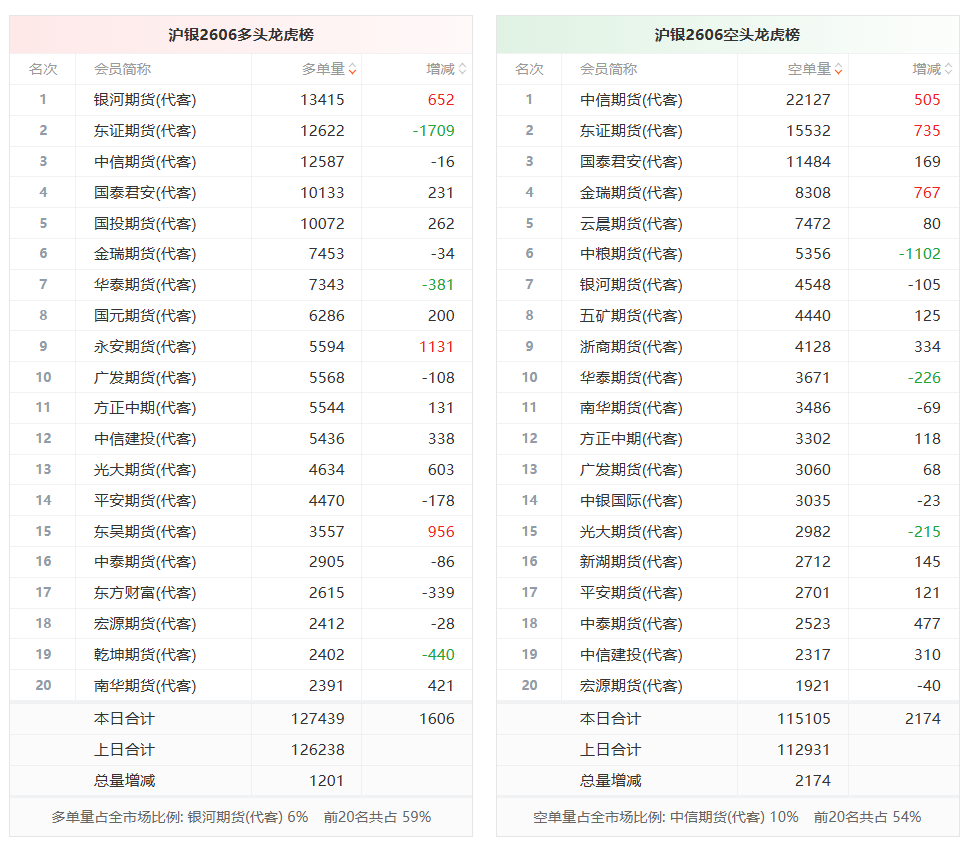Select 金瑞期货(代客) in short table rank 4
This screenshot has width=968, height=849.
point(632,193)
